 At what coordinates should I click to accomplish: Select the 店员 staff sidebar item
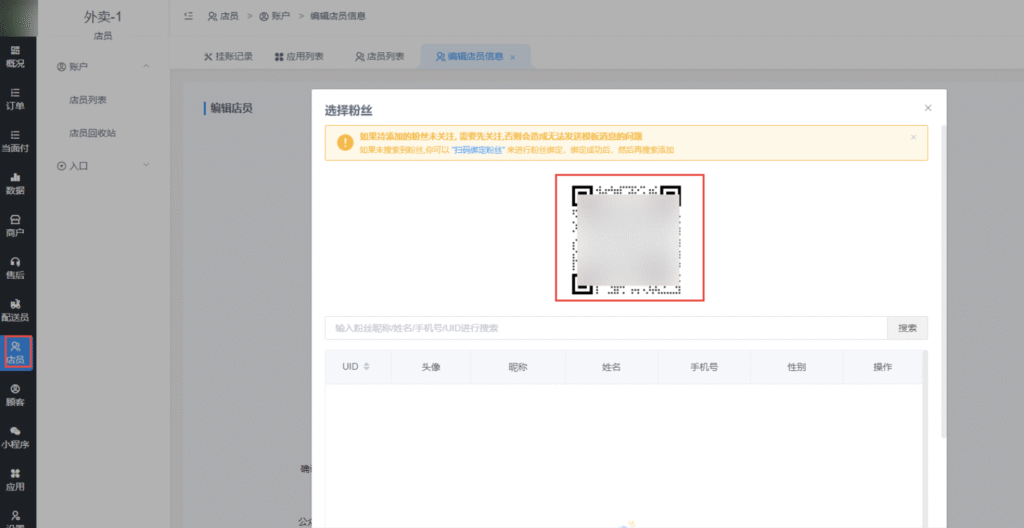[x=15, y=353]
